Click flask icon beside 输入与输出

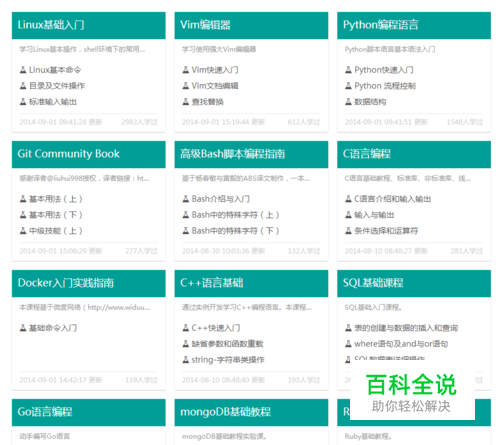pyautogui.click(x=348, y=215)
